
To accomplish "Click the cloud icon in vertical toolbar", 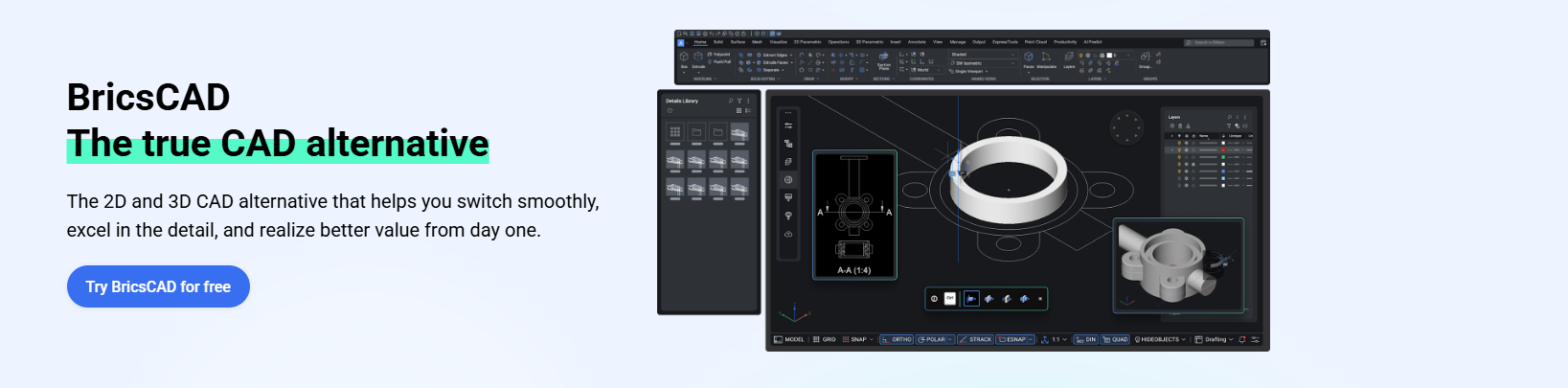I will 788,234.
